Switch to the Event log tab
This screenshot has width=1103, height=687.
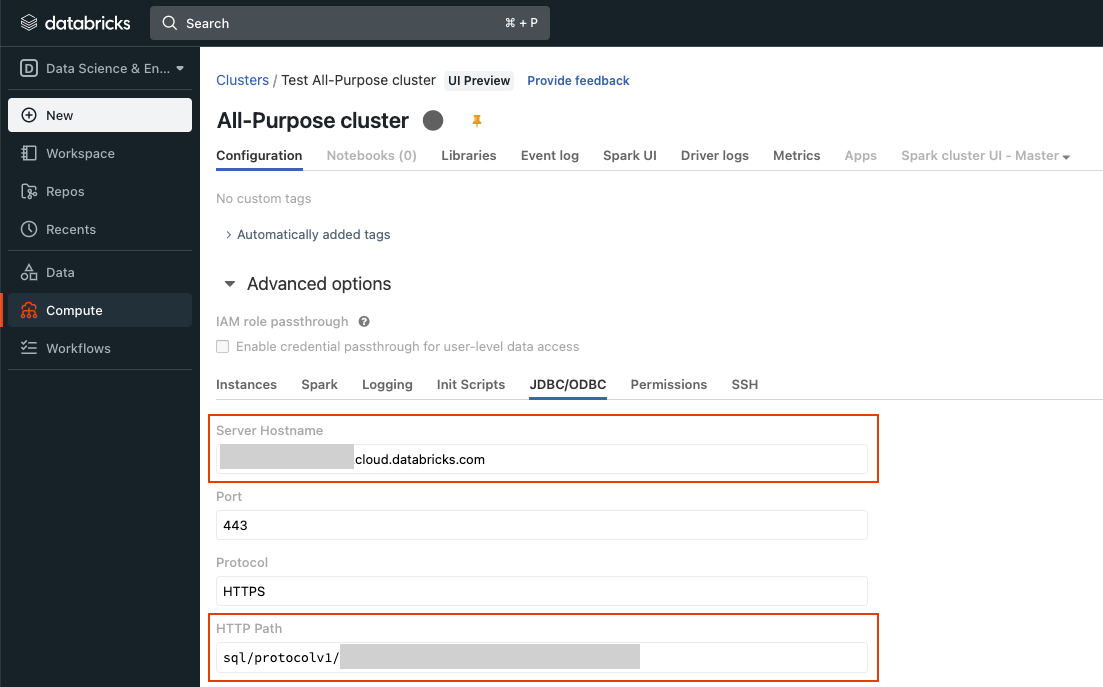(550, 156)
